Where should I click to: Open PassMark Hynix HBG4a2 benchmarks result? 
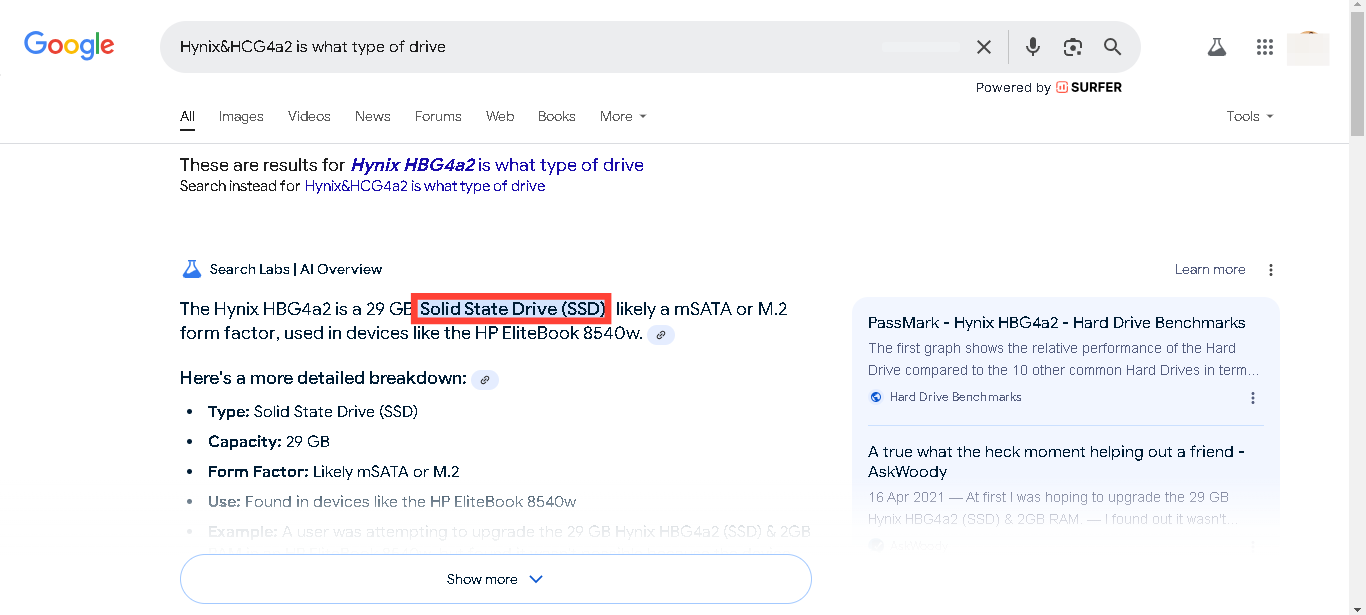pos(1057,323)
